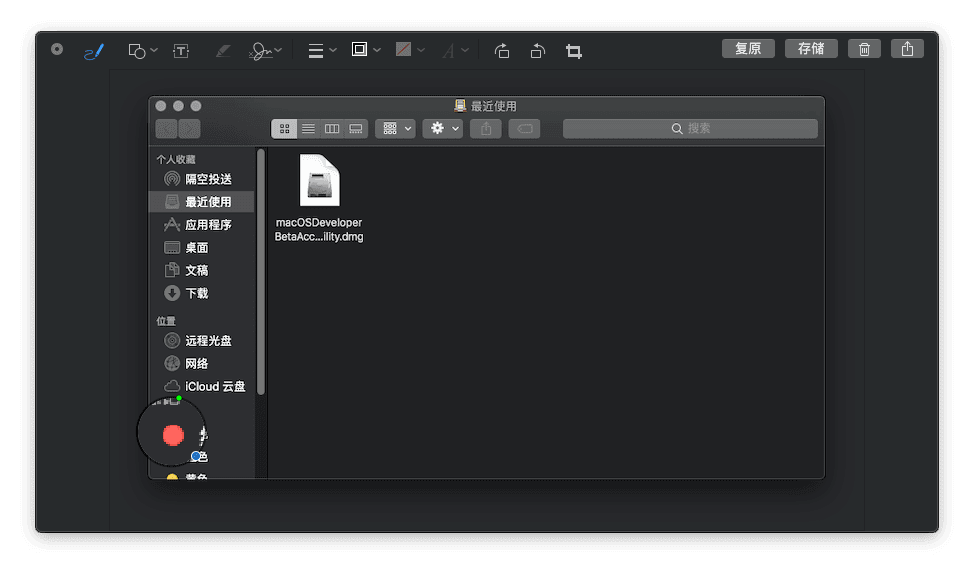Open the fill color swatch picker
This screenshot has width=974, height=572.
[409, 50]
